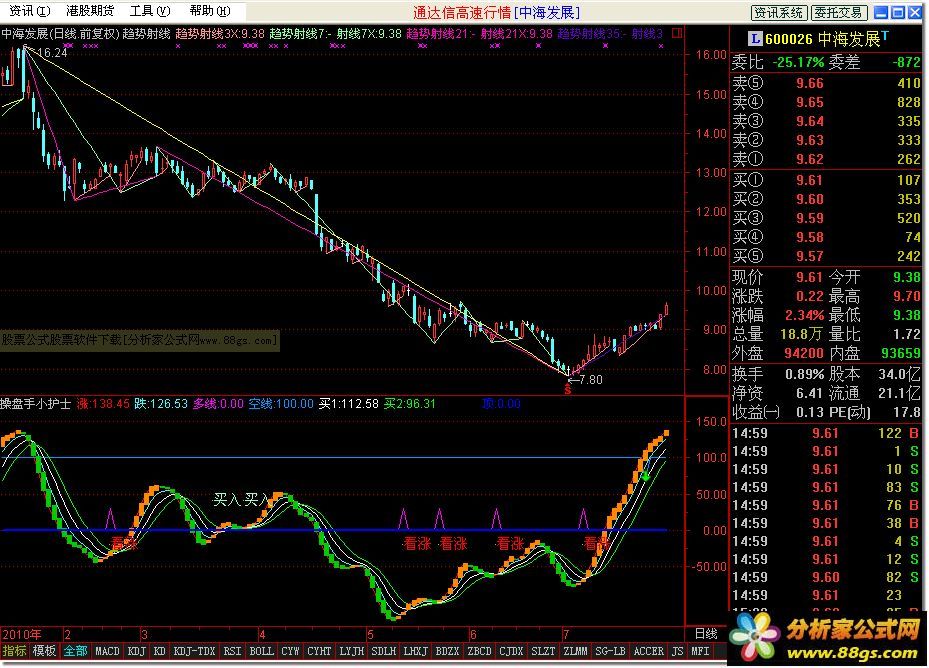Switch to the LYJH indicator tab
The height and width of the screenshot is (668, 929).
pyautogui.click(x=351, y=651)
